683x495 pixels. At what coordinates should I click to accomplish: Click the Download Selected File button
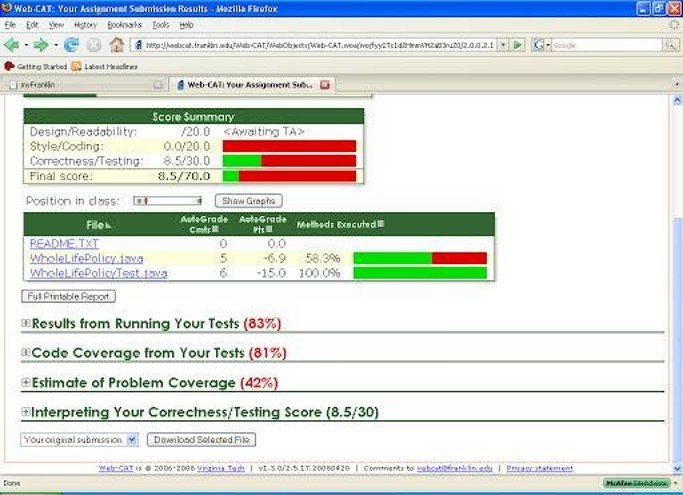[x=201, y=440]
